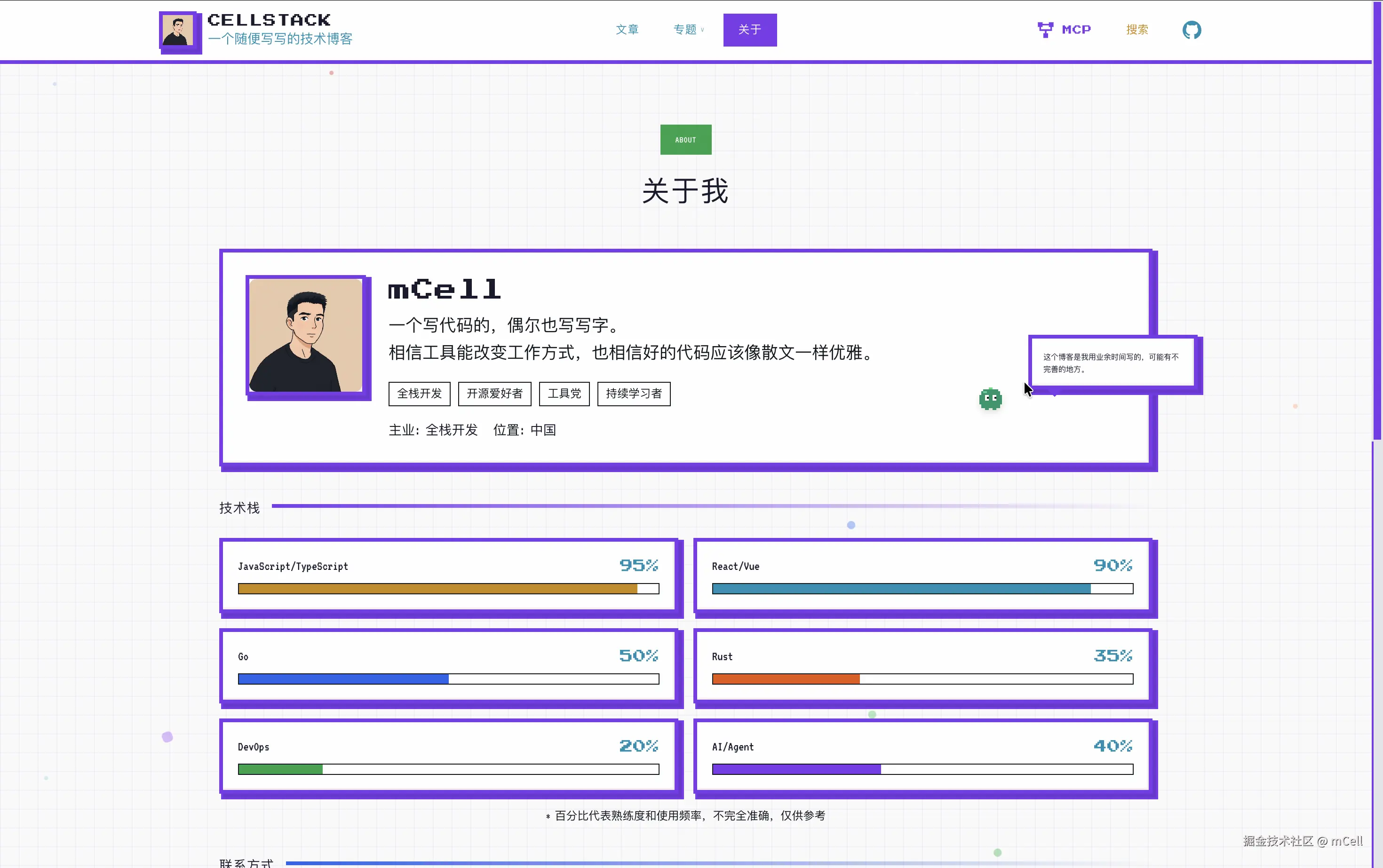Viewport: 1383px width, 868px height.
Task: Expand the 专题 dropdown menu
Action: click(684, 30)
